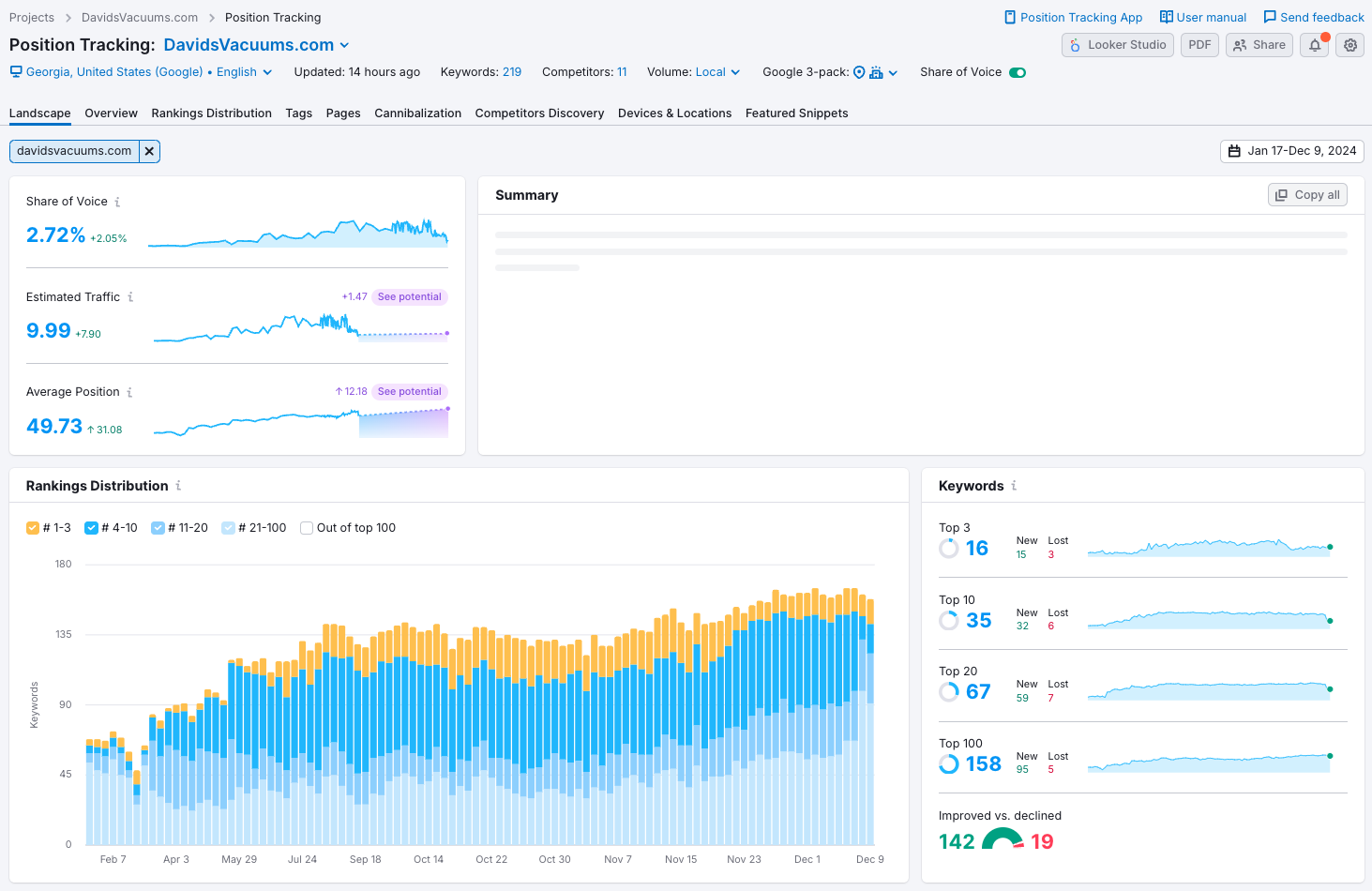Click the Estimated Traffic info icon
This screenshot has height=891, width=1372.
pos(130,297)
